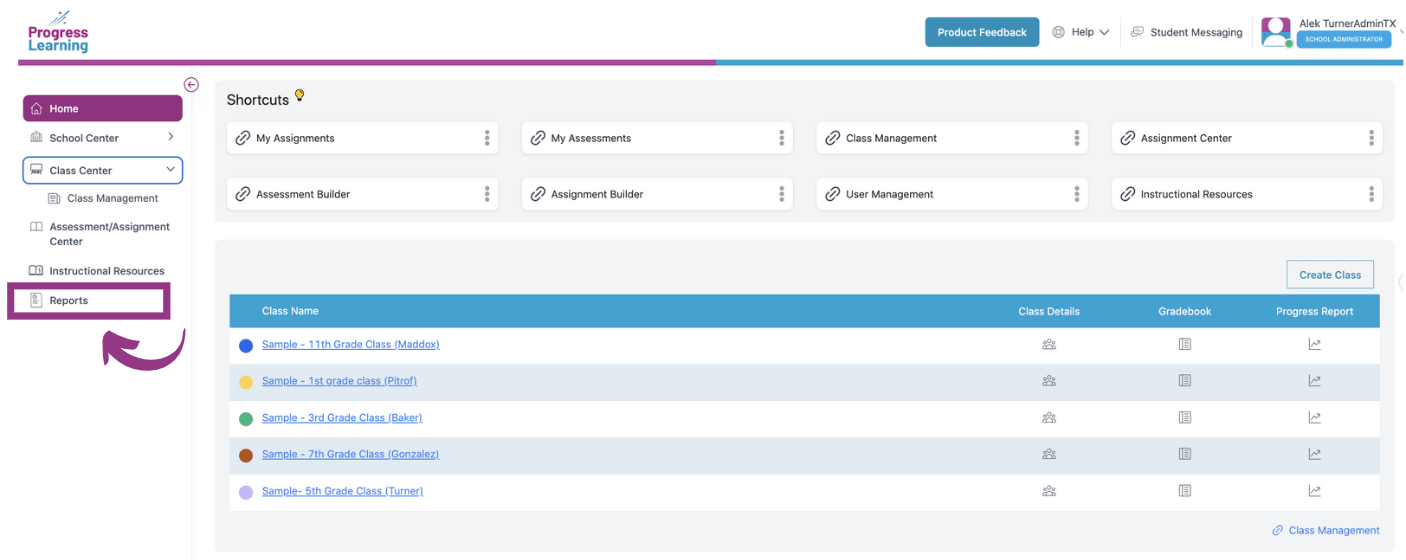This screenshot has height=560, width=1406.
Task: Click the green color dot for 3rd Grade Class
Action: click(246, 419)
